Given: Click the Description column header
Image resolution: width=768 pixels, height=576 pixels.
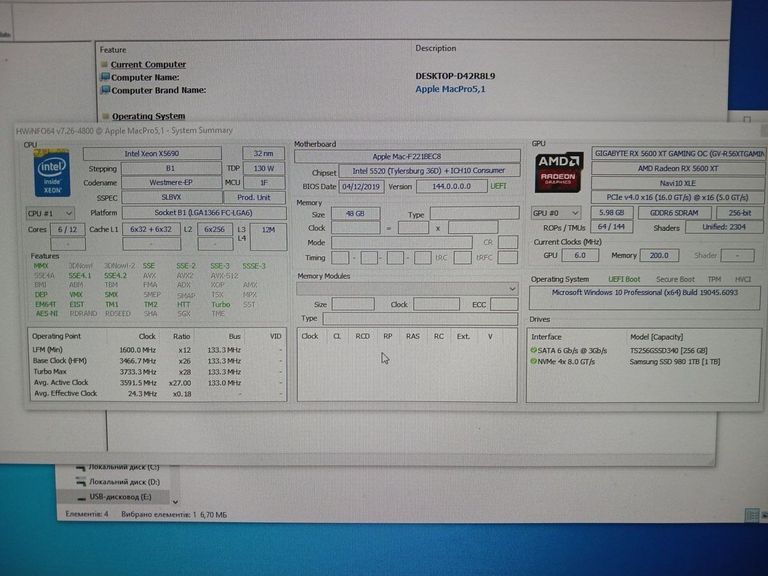Looking at the screenshot, I should tap(436, 48).
